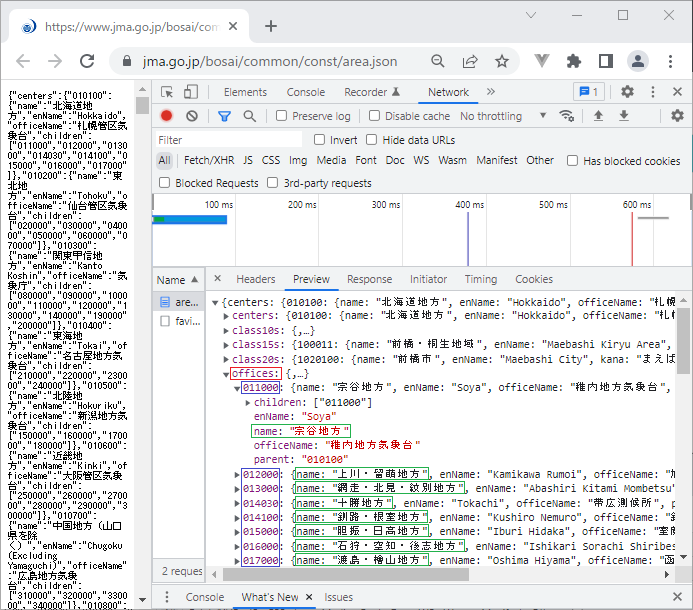This screenshot has height=610, width=693.
Task: Bookmark this page with star icon
Action: (x=502, y=61)
